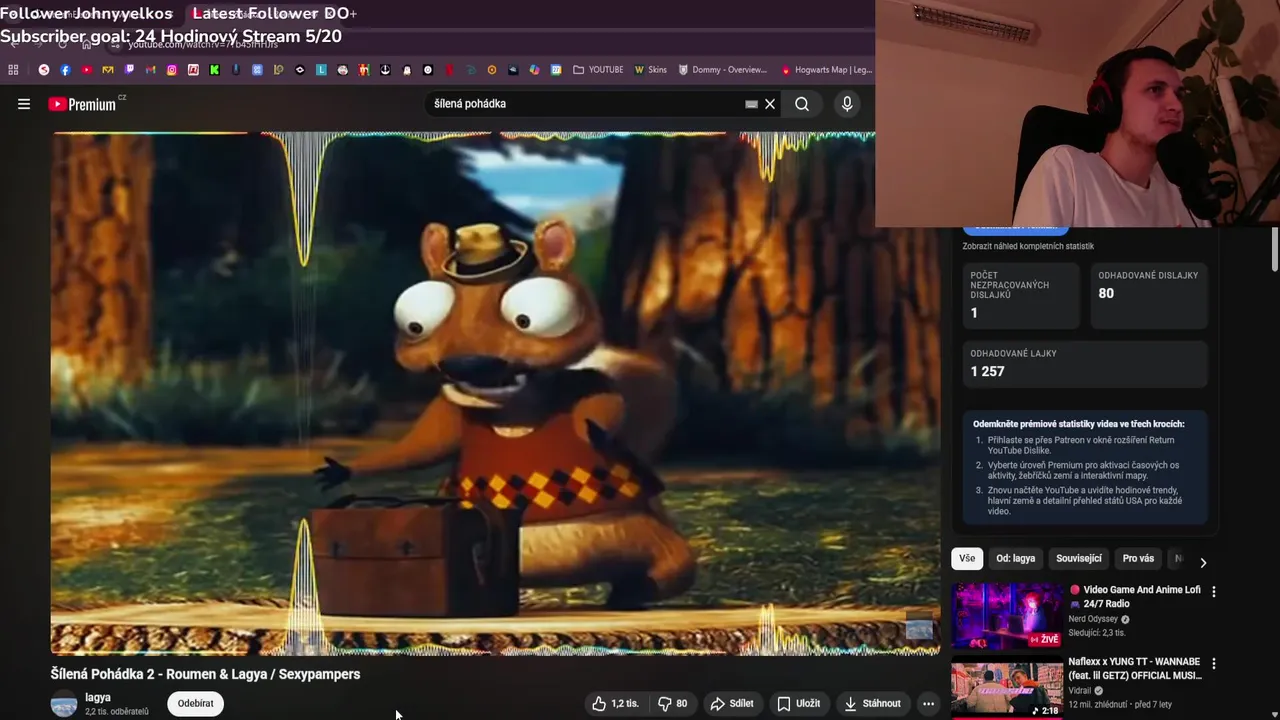Start voice search with microphone
The width and height of the screenshot is (1280, 720).
pyautogui.click(x=847, y=104)
